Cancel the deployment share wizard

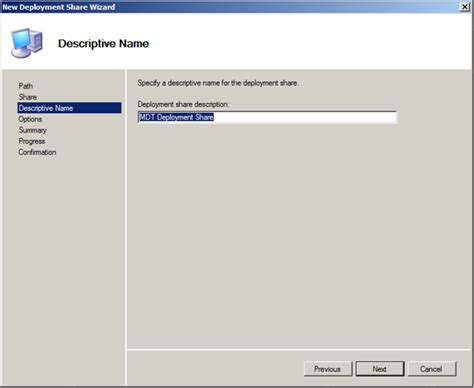point(431,369)
